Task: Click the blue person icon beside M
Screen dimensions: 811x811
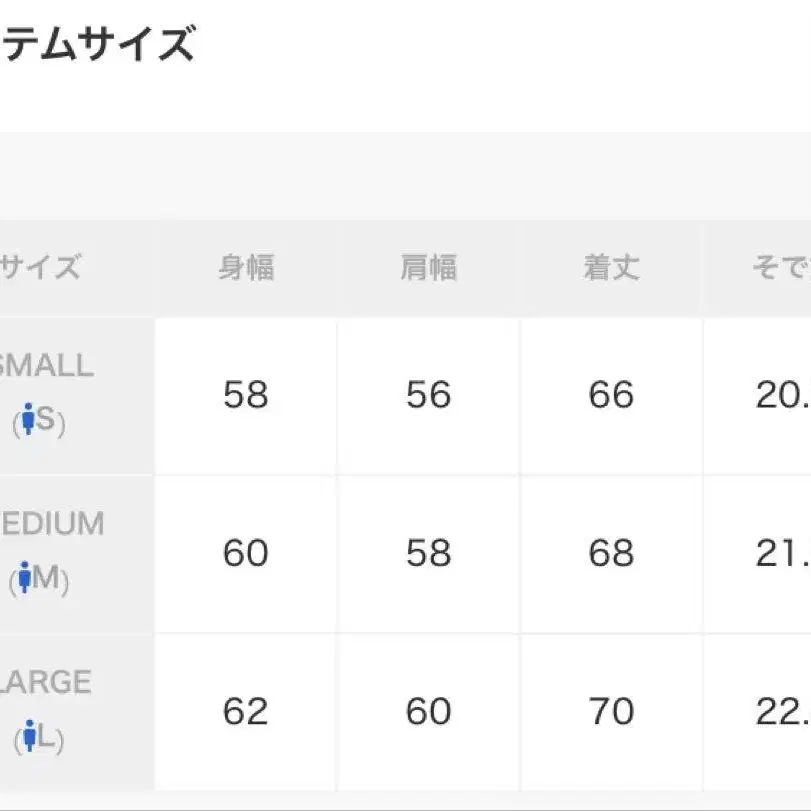Action: point(24,577)
